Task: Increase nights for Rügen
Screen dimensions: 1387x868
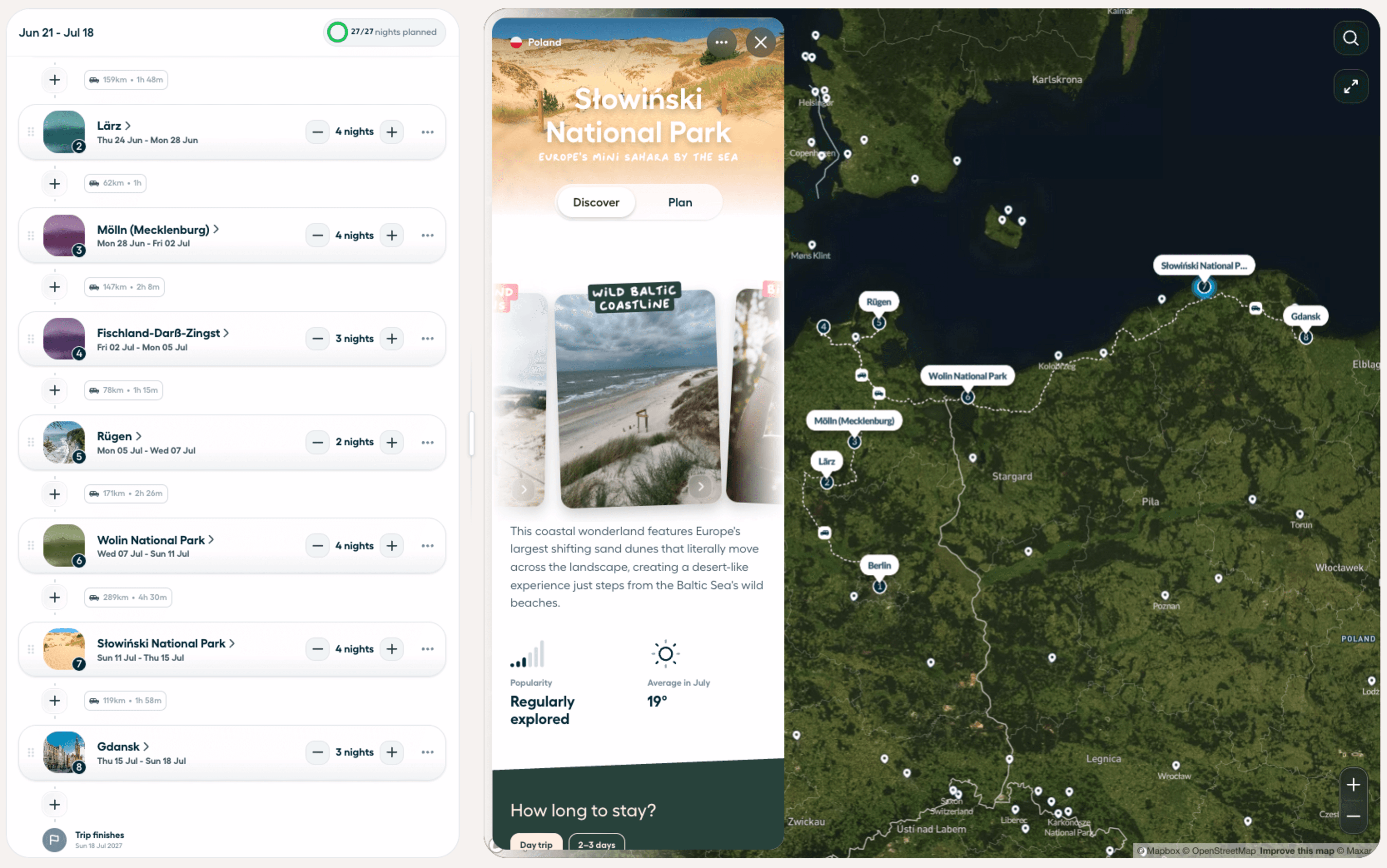Action: coord(392,443)
